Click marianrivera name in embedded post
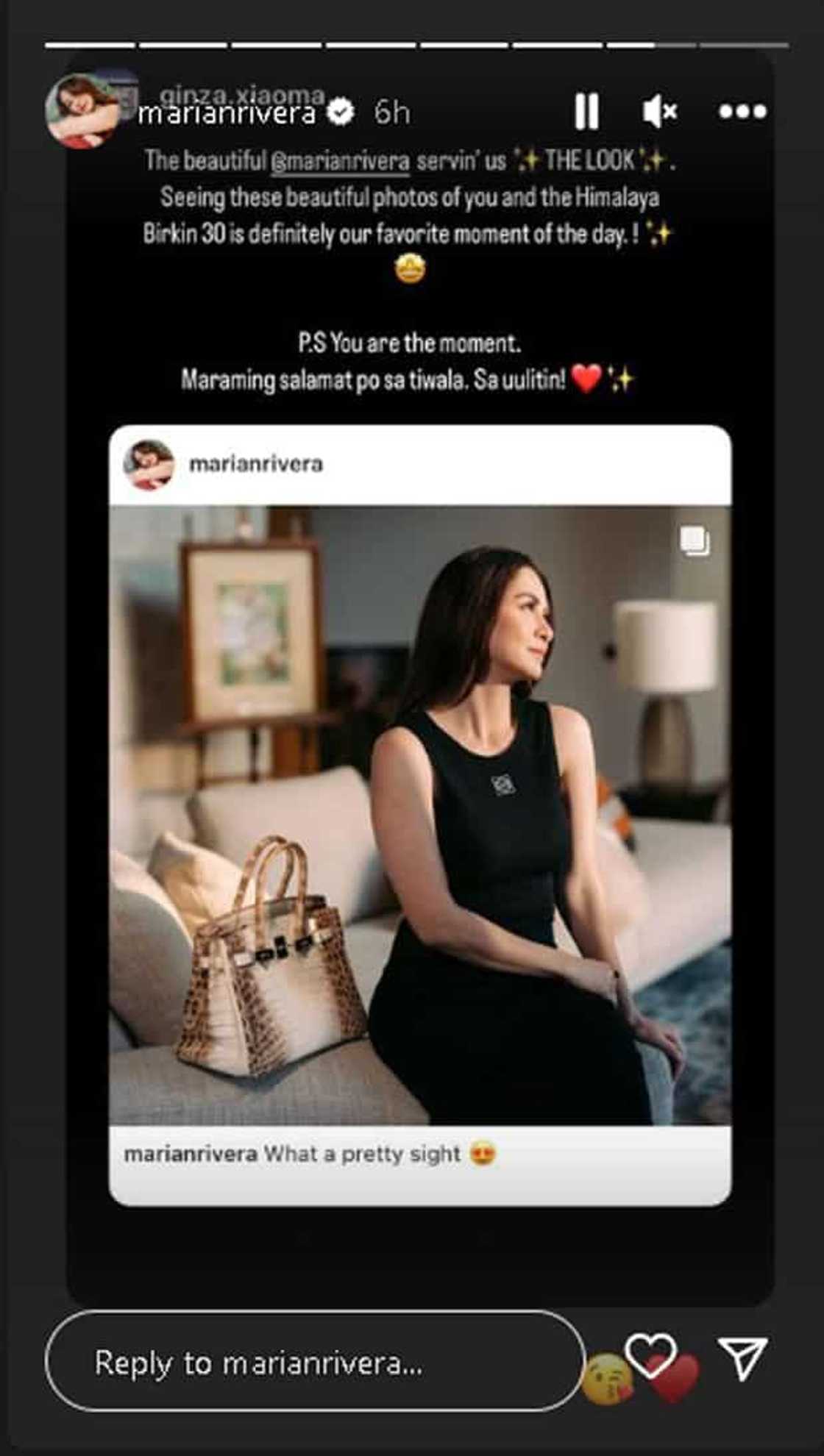This screenshot has height=1456, width=824. coord(255,464)
